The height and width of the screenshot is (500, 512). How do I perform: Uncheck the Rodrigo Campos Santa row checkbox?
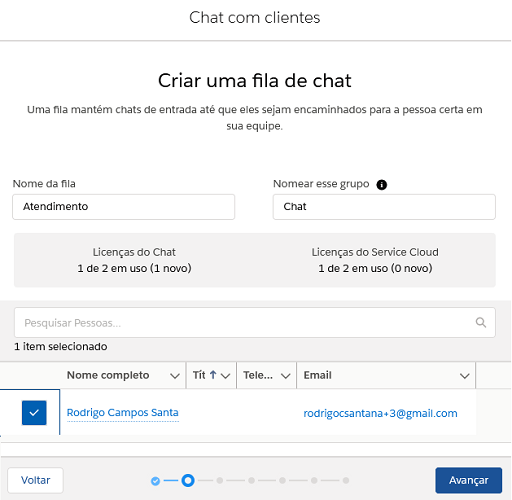click(34, 413)
